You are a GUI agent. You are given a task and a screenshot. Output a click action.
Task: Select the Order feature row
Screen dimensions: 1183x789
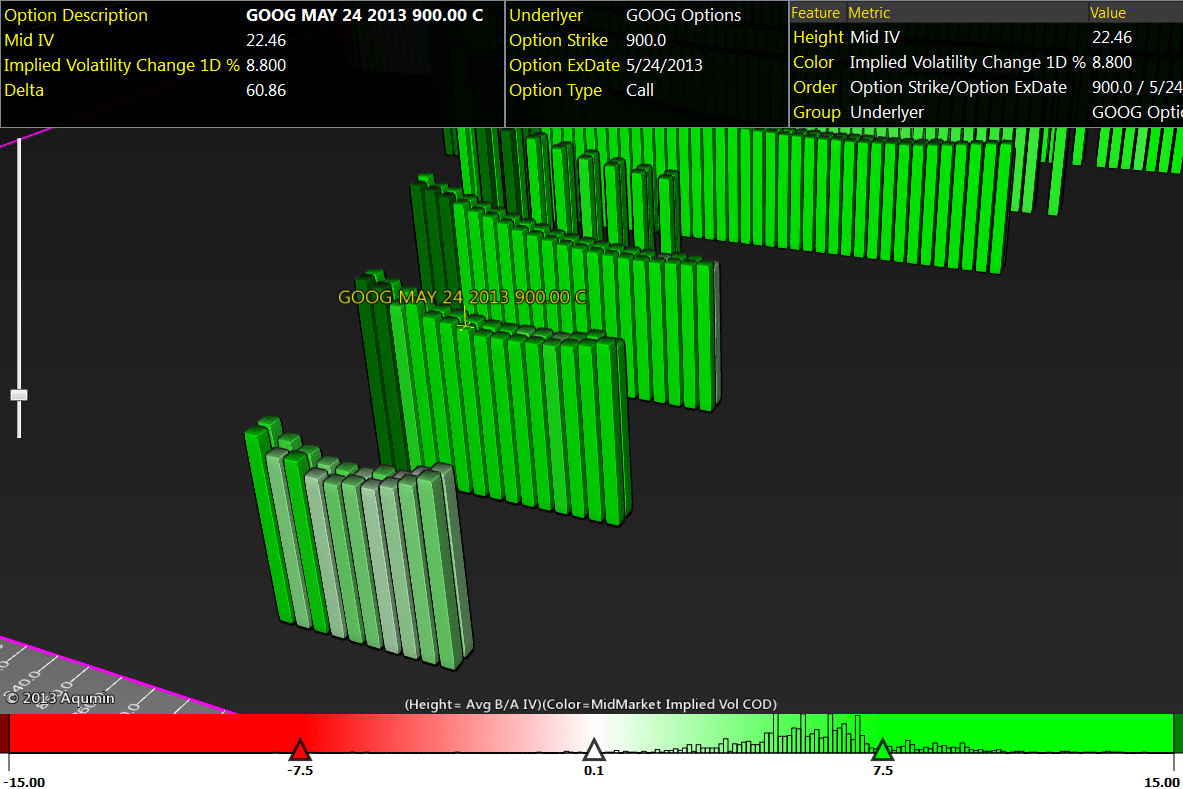coord(815,87)
